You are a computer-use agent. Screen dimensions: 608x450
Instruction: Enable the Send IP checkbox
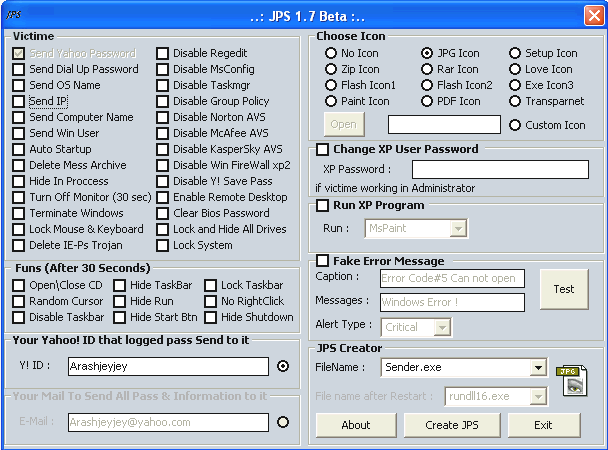pos(19,101)
